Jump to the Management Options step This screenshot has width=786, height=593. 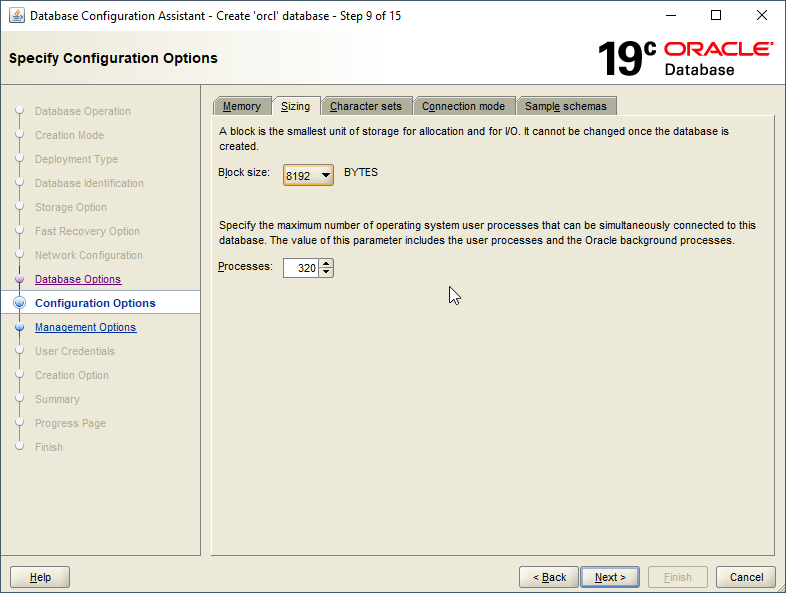click(86, 327)
